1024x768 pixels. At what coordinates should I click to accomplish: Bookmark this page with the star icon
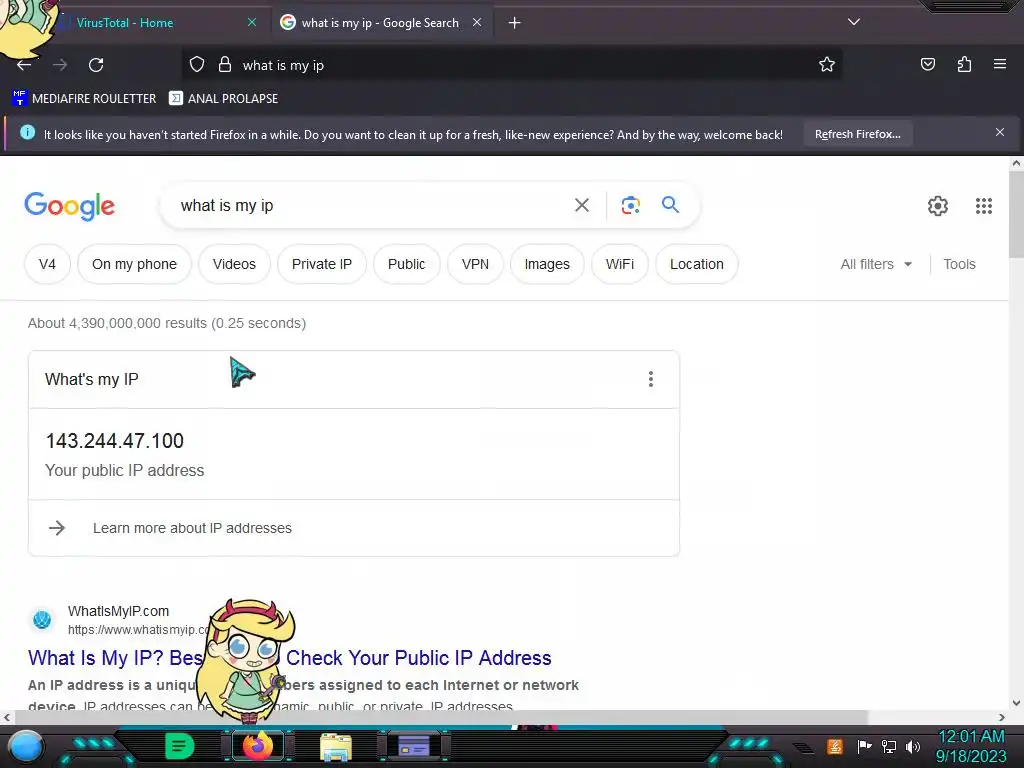(x=827, y=64)
